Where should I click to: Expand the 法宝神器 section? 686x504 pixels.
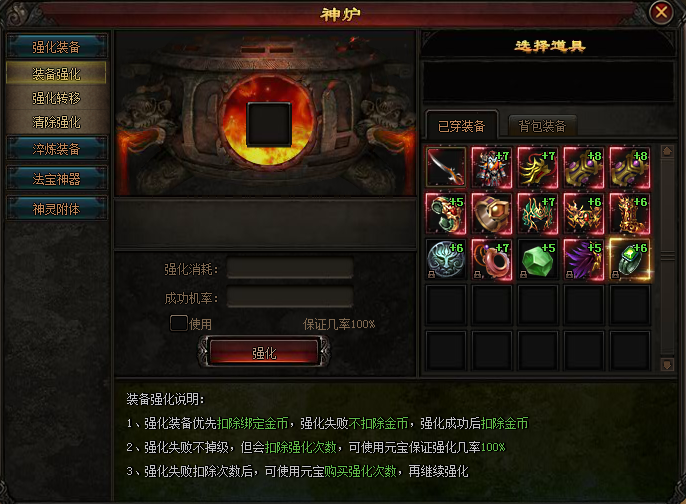56,179
